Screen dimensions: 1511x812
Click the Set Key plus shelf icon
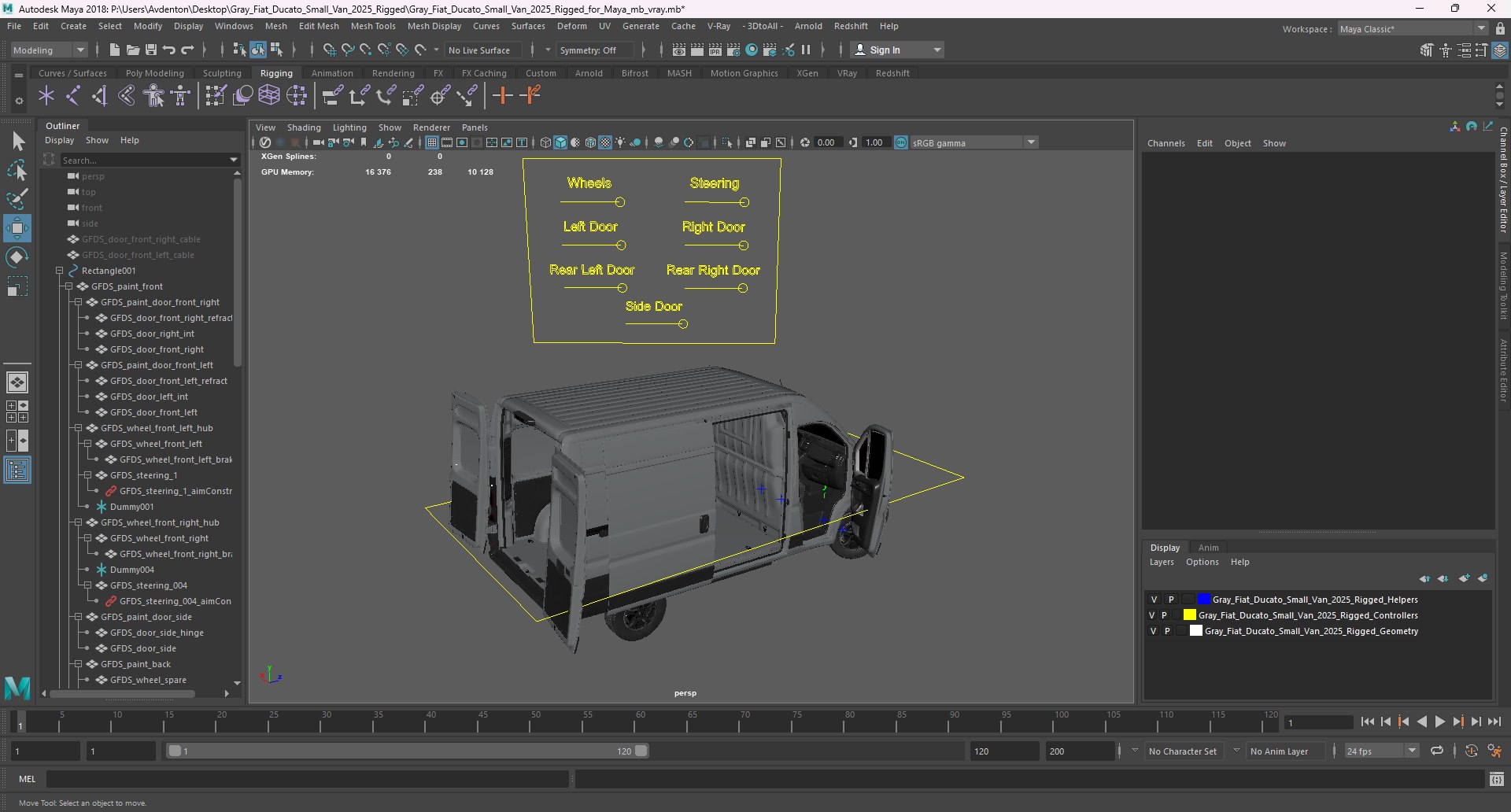click(x=502, y=96)
